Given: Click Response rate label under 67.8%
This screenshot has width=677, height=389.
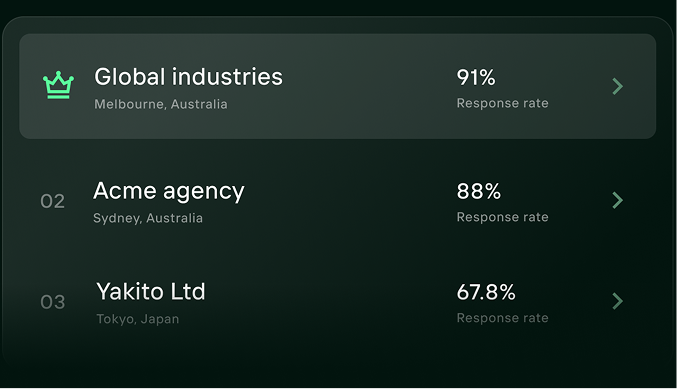Looking at the screenshot, I should pos(503,318).
